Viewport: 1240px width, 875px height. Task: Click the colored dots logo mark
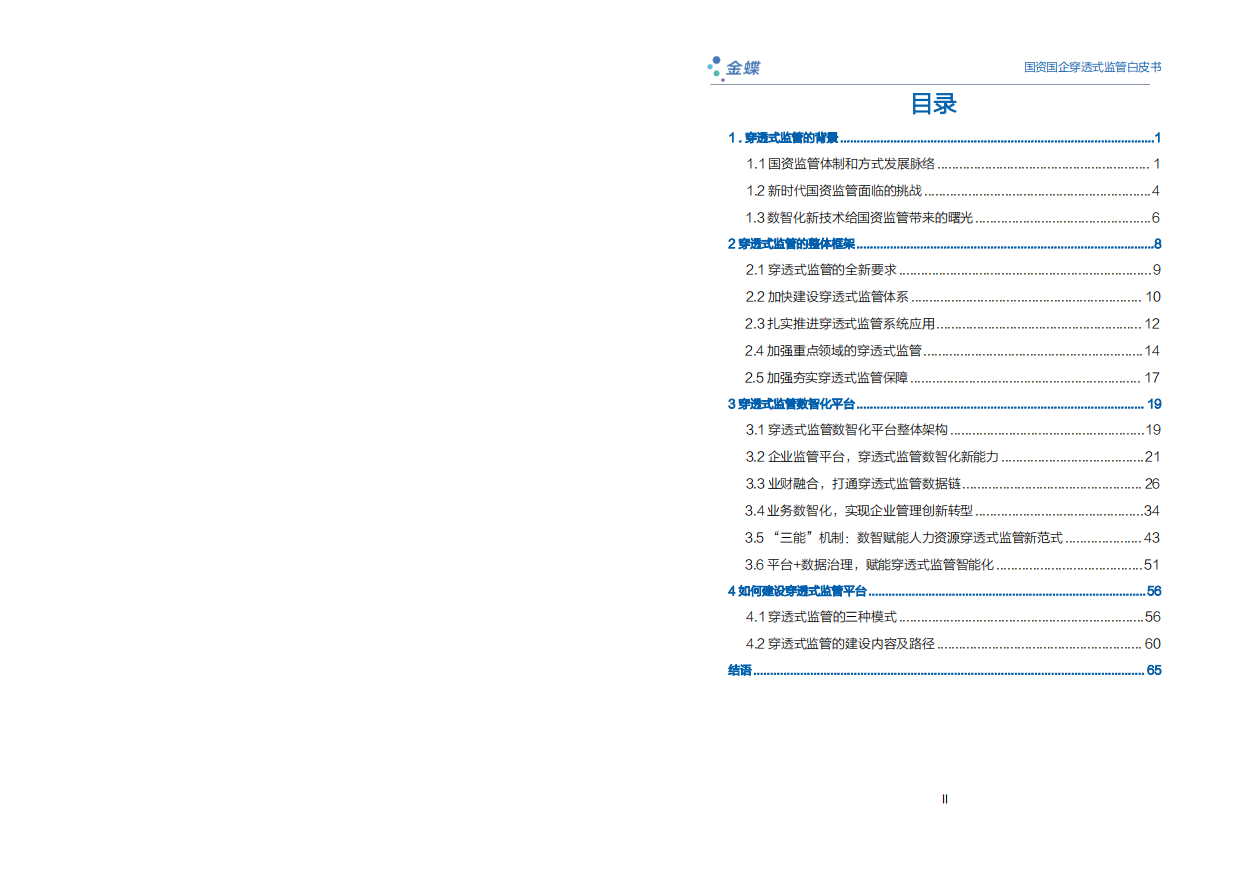pos(714,68)
